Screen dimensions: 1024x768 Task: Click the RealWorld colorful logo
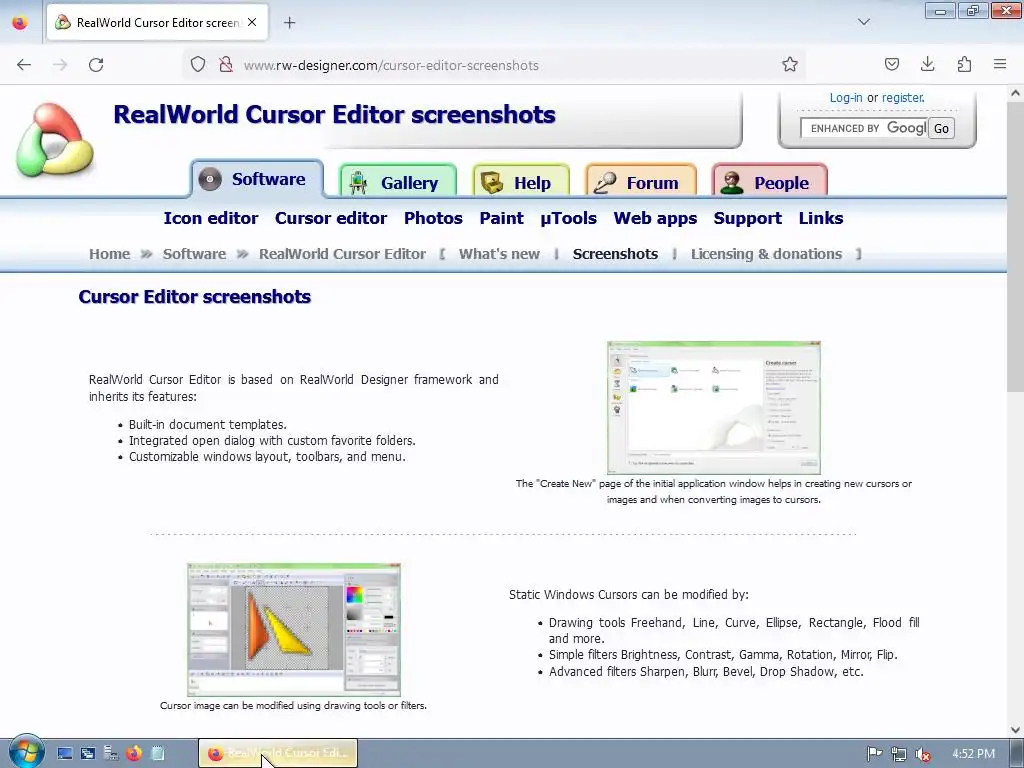[x=55, y=140]
